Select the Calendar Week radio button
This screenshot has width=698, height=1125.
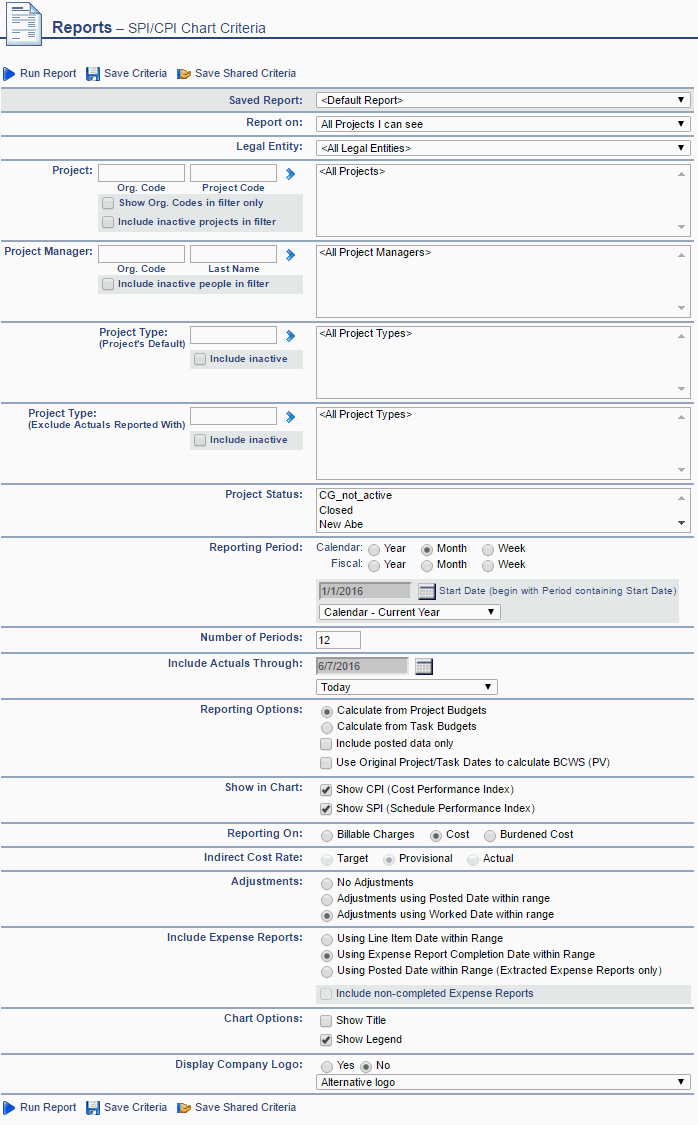click(x=488, y=549)
